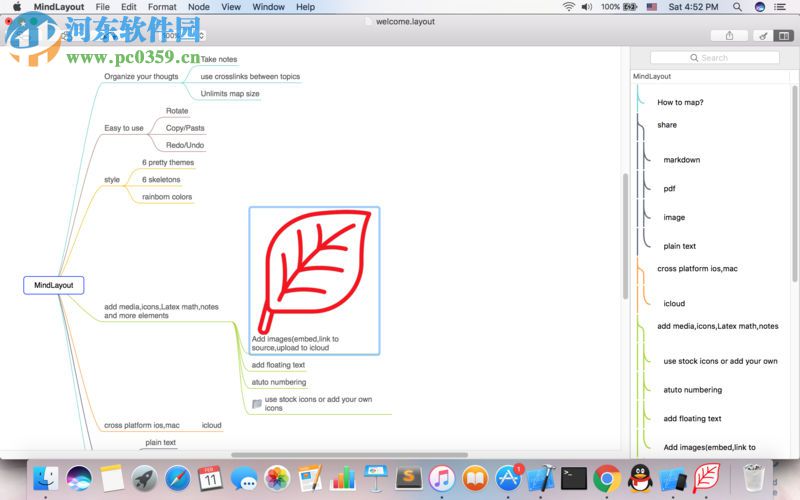Select 'use crosslinks between topics' node
Image resolution: width=800 pixels, height=500 pixels.
(250, 77)
